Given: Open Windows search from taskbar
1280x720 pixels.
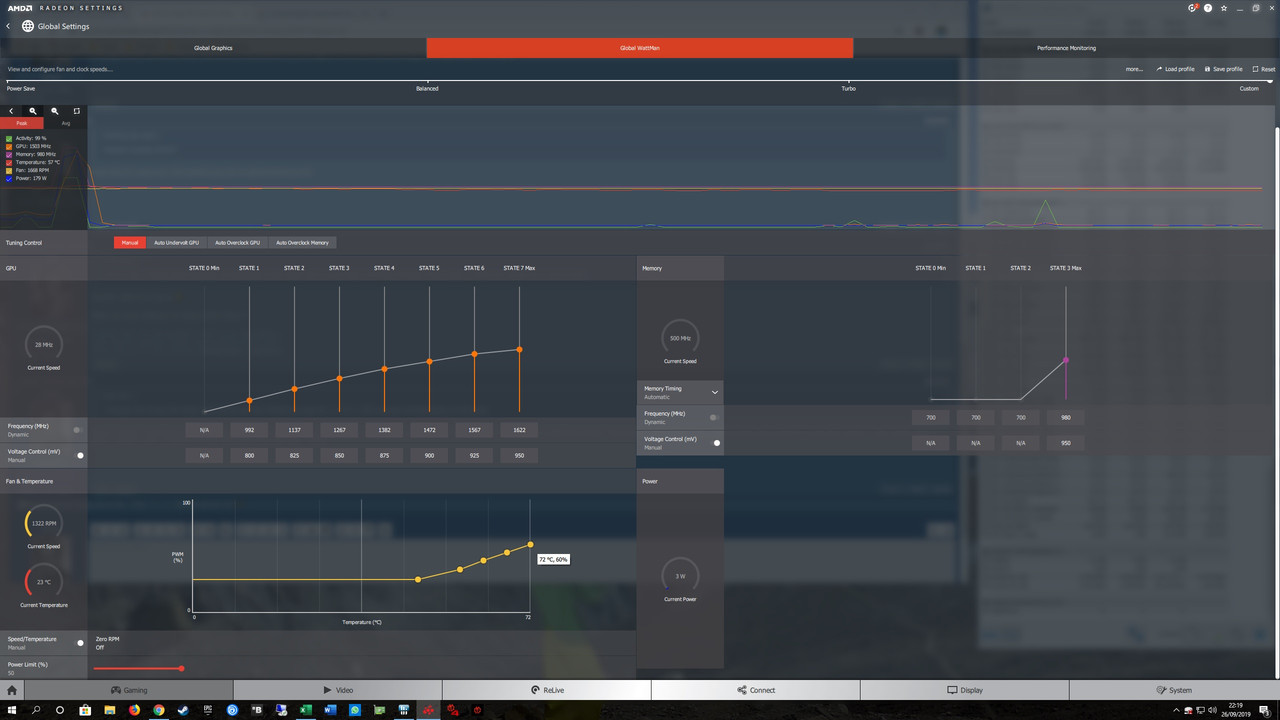Looking at the screenshot, I should [37, 710].
